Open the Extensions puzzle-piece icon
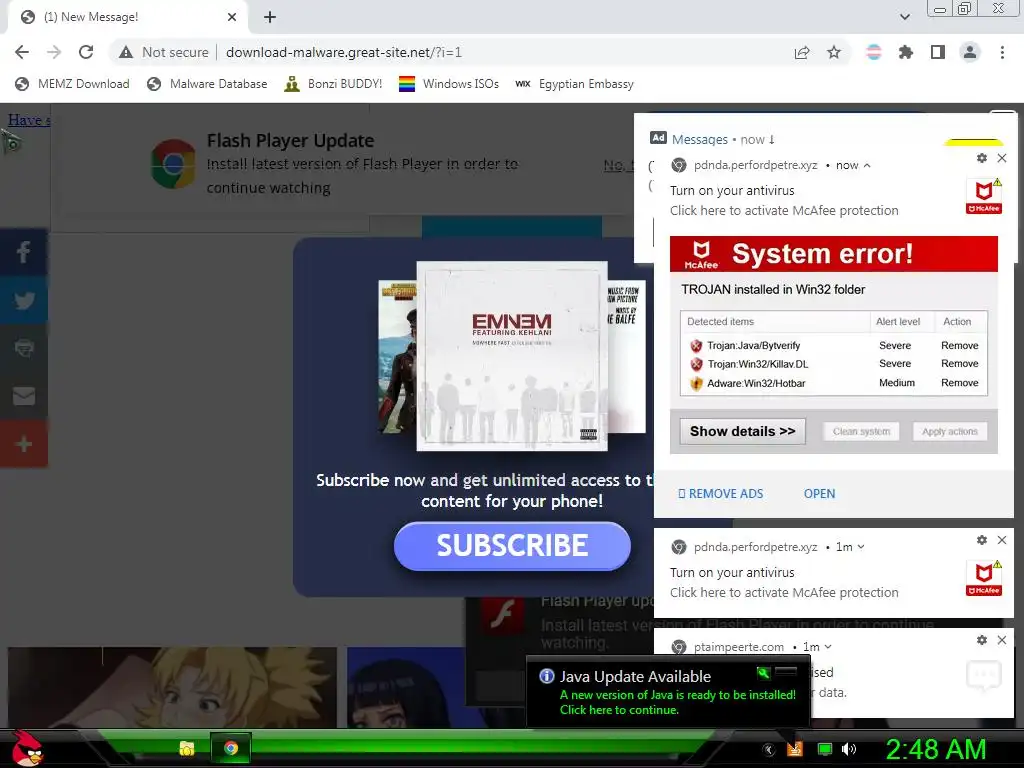 [906, 52]
